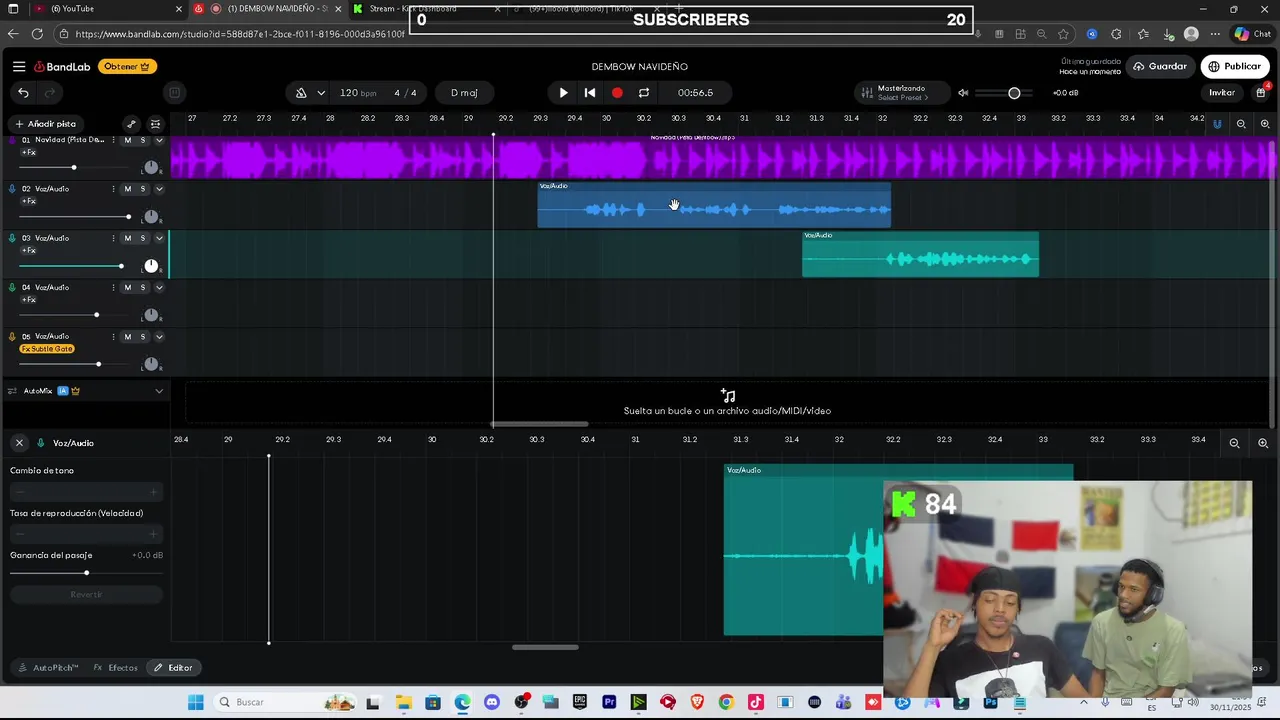Screen dimensions: 1280x720
Task: Select the Editor tab
Action: (x=173, y=668)
